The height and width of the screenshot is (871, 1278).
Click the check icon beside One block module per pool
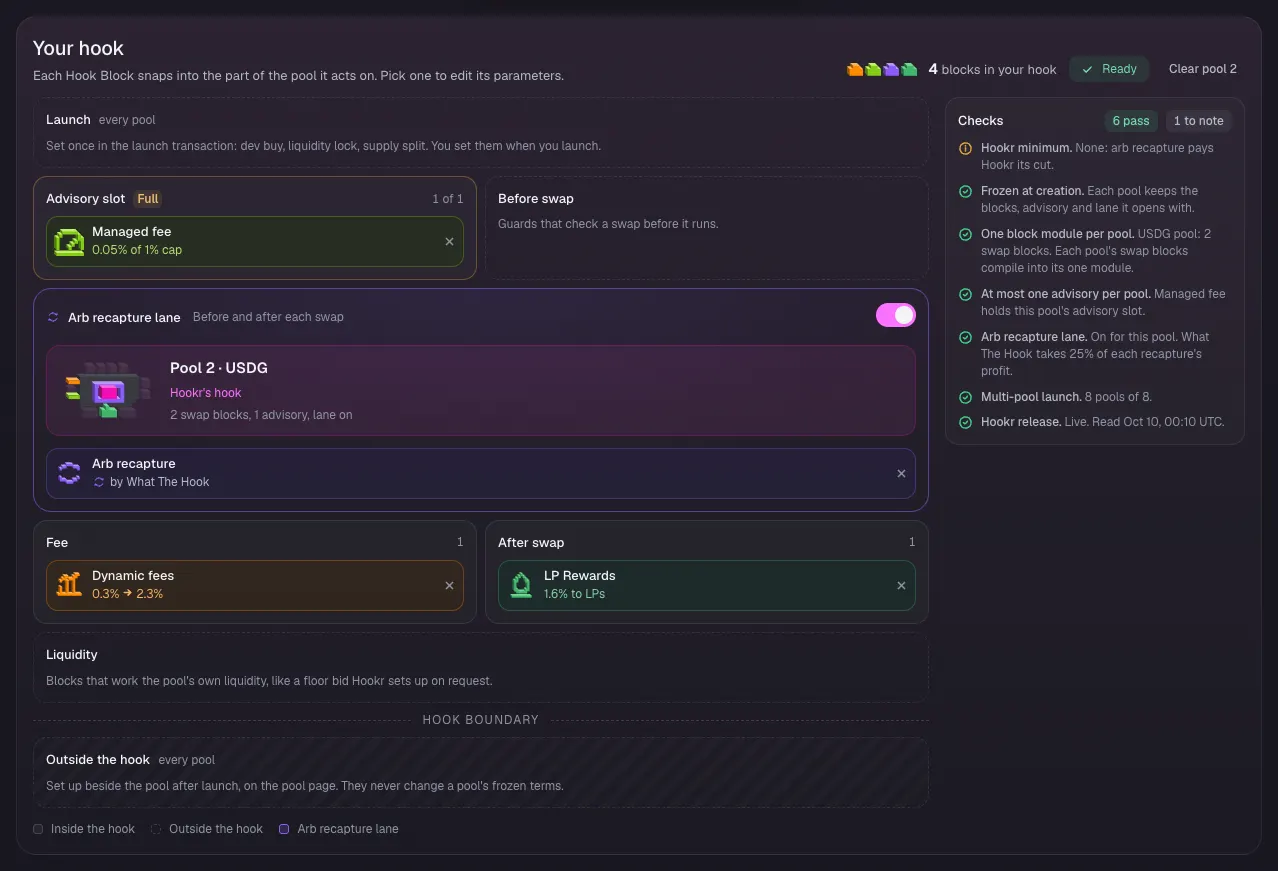(965, 234)
